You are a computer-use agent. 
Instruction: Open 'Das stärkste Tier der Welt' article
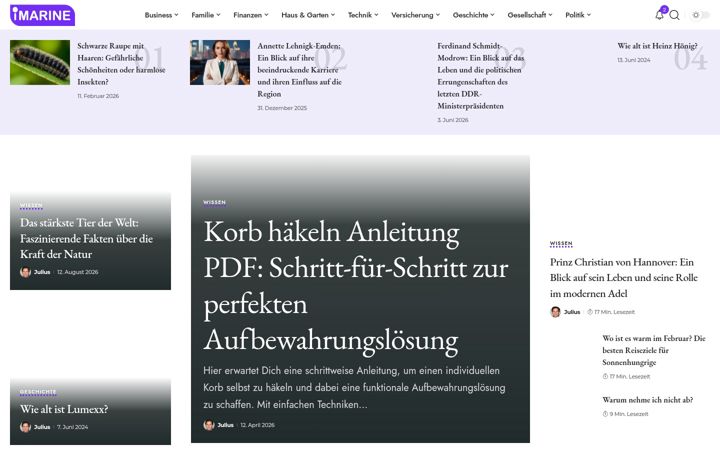[x=86, y=238]
